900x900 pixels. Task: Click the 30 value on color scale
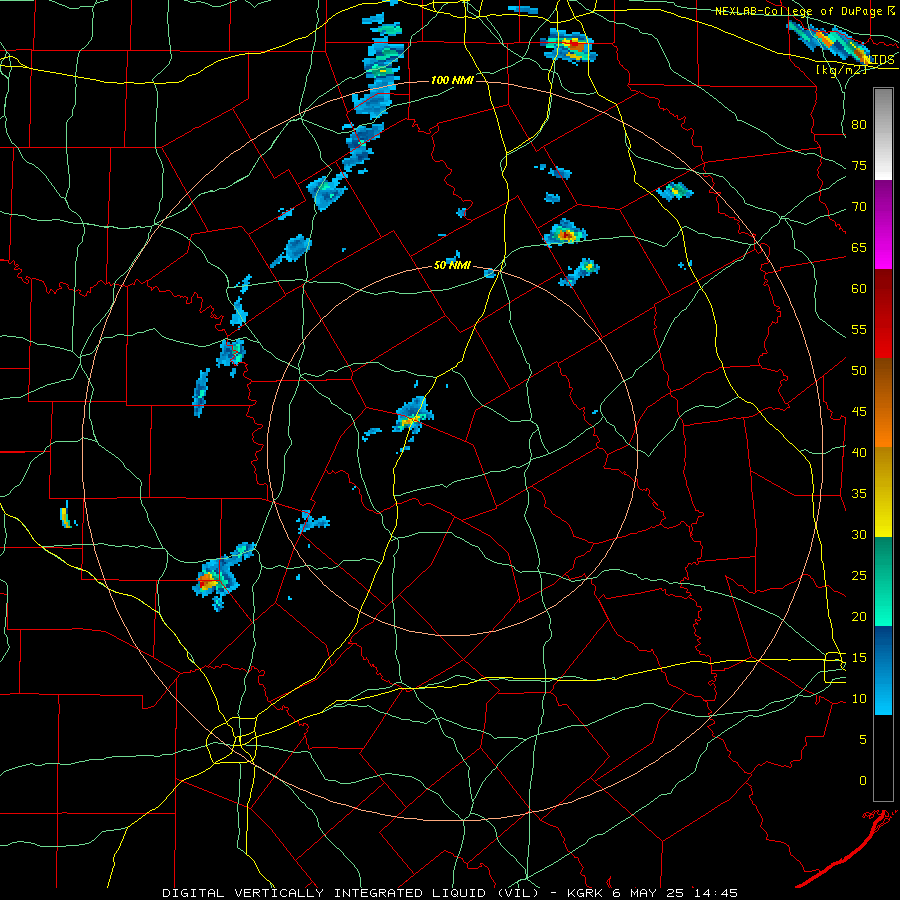(x=859, y=535)
